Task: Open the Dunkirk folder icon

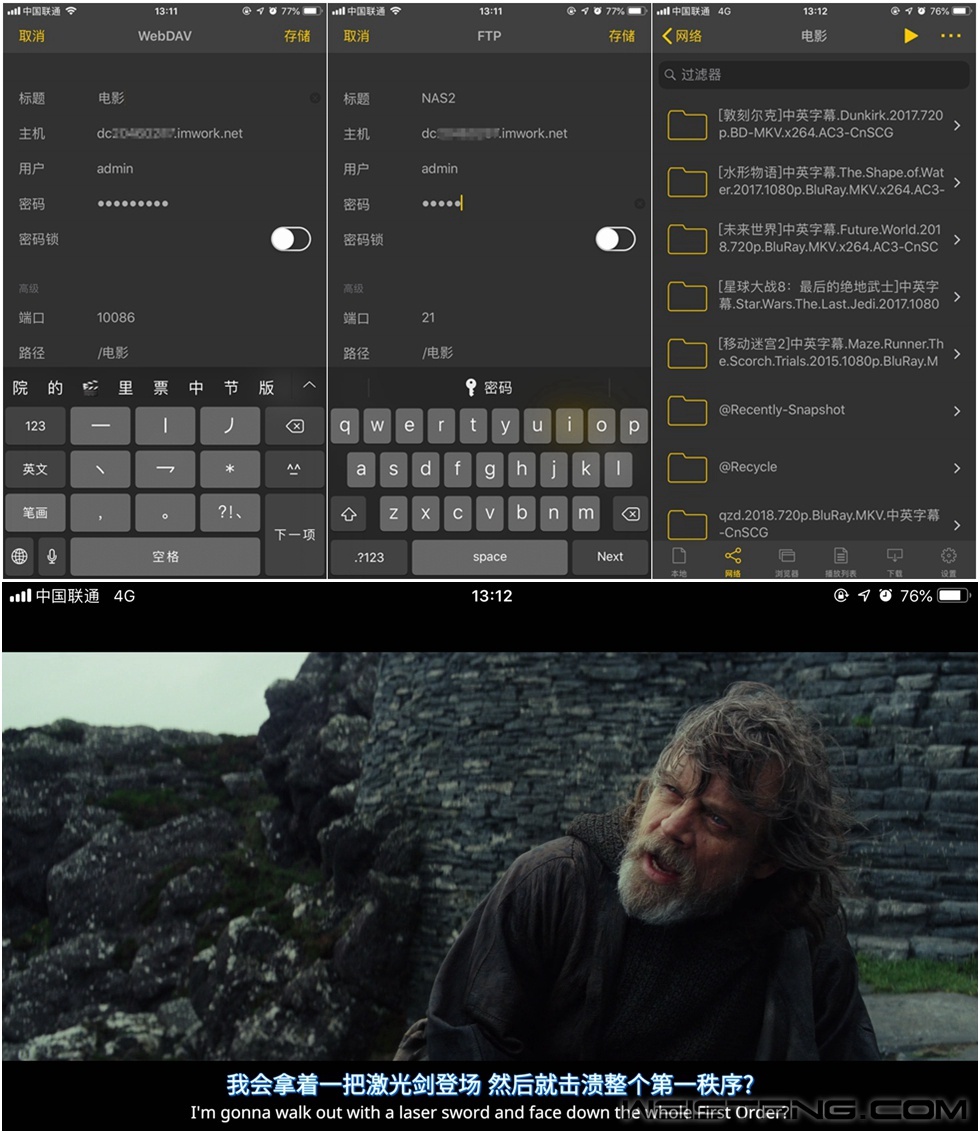Action: pos(687,125)
